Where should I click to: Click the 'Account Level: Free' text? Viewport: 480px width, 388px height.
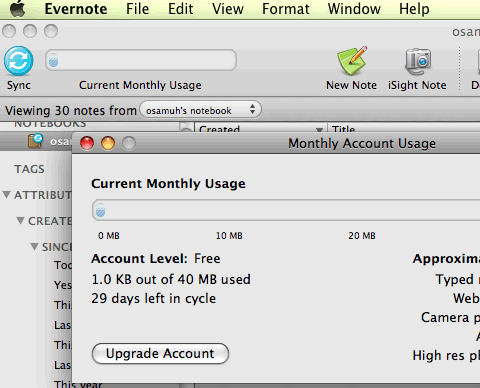click(156, 259)
